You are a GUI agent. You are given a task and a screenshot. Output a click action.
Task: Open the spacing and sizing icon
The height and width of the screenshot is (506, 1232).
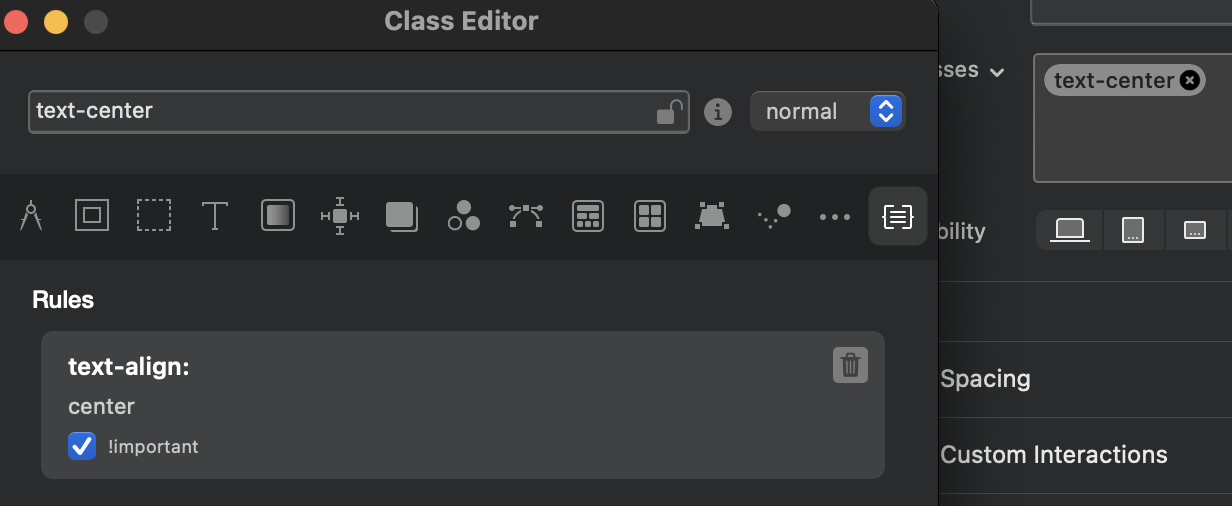pos(340,215)
